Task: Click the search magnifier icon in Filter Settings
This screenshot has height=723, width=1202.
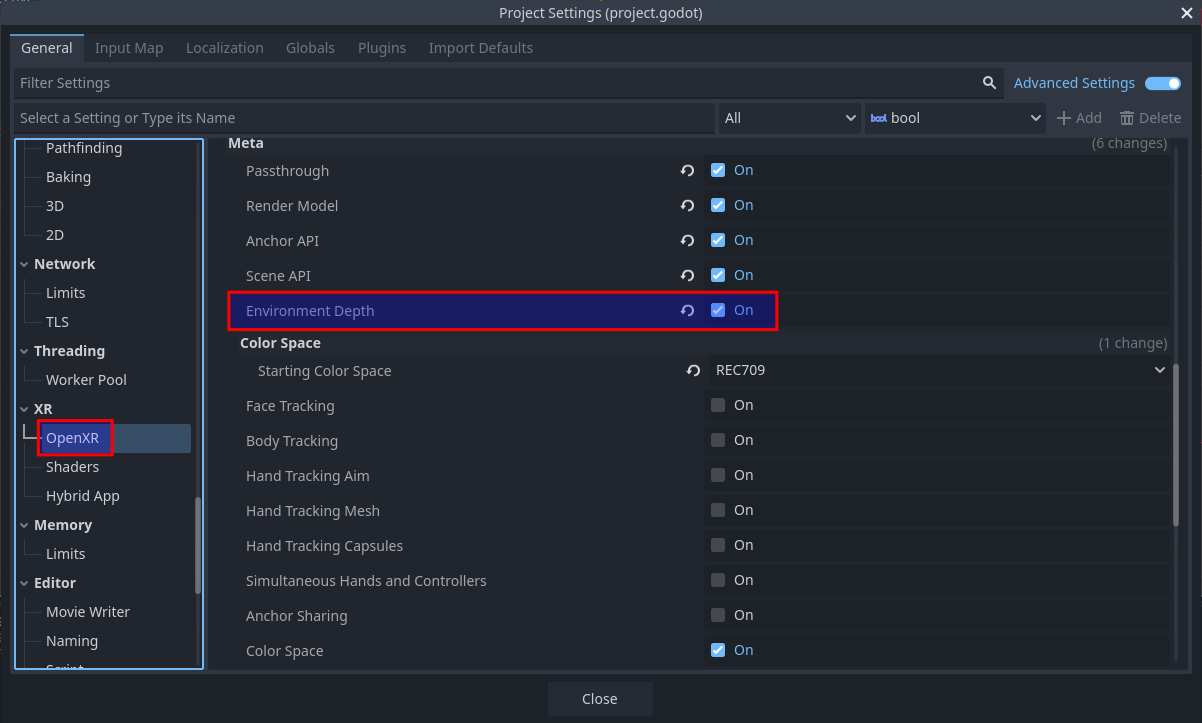Action: (x=988, y=83)
